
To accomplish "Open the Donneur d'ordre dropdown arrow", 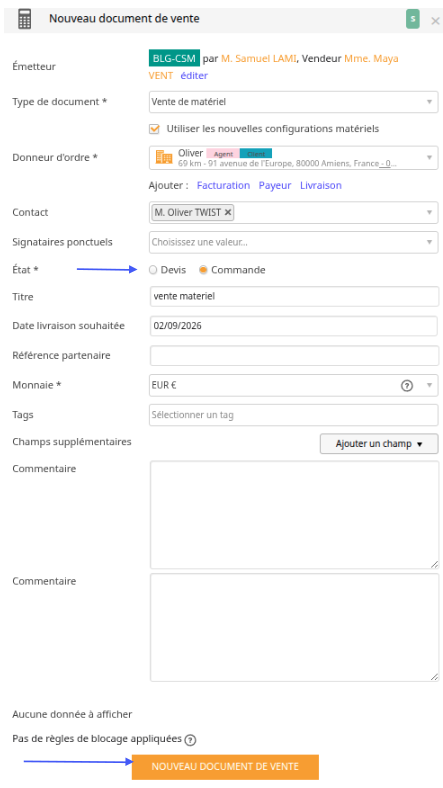I will pyautogui.click(x=429, y=158).
